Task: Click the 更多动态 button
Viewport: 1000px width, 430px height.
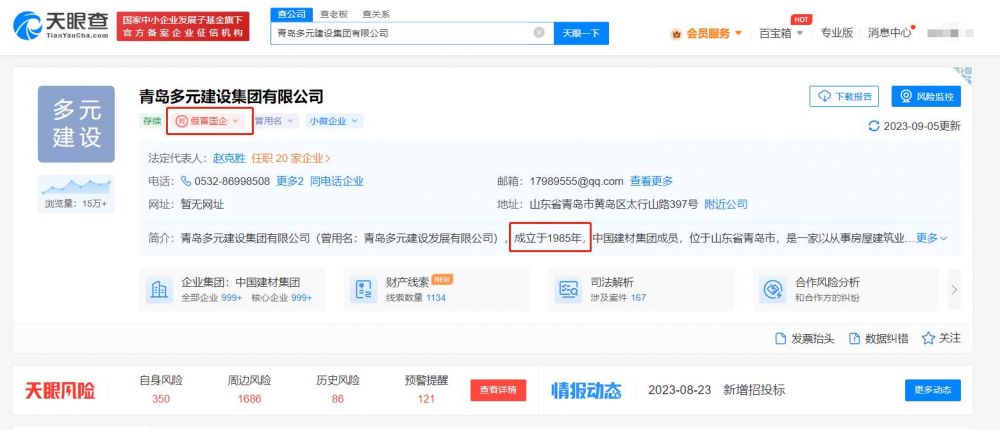Action: click(932, 390)
